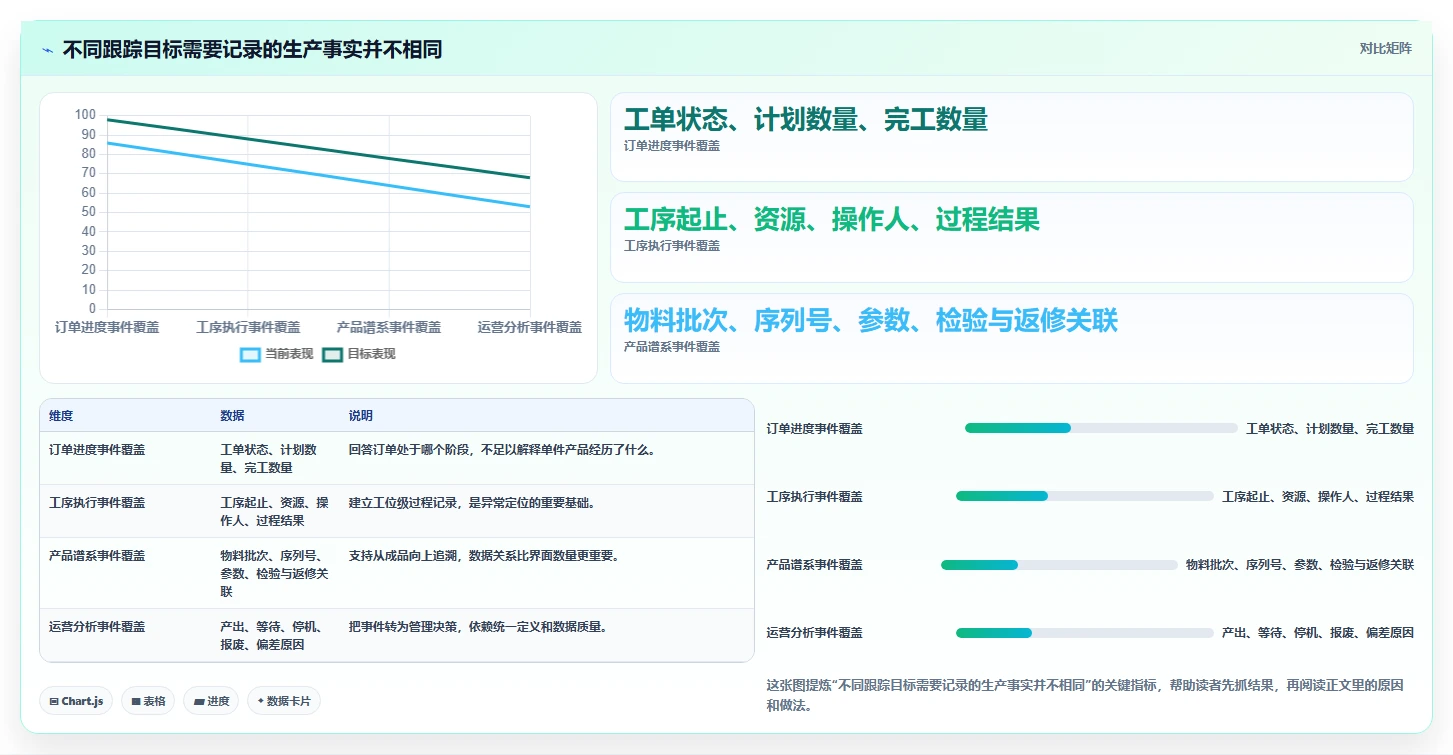Viewport: 1453px width, 755px height.
Task: Click 产出、等待、停机、报废、偏差原因 text right of progress bar
Action: point(1318,633)
